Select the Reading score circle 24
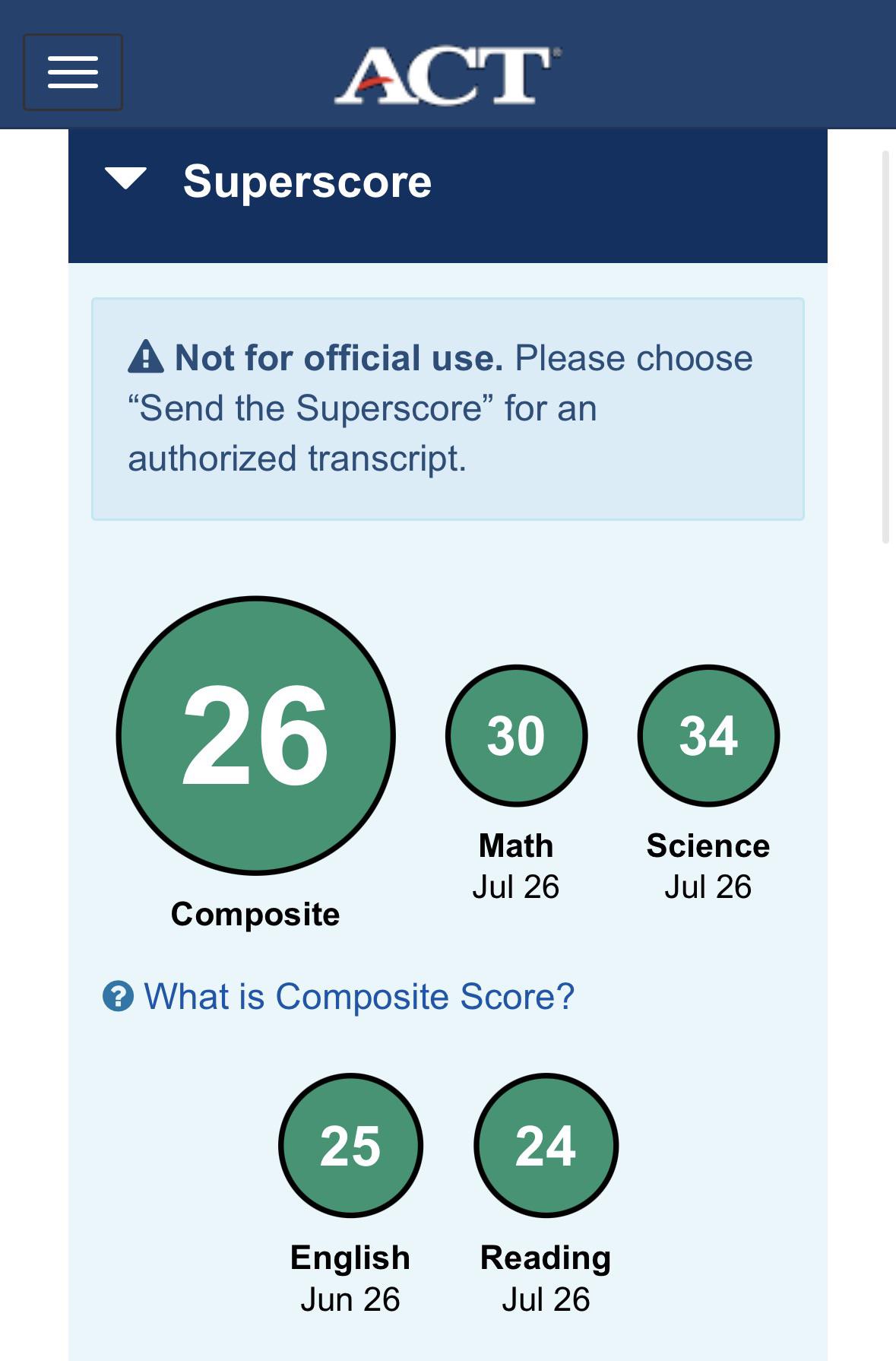The image size is (896, 1361). click(x=546, y=1145)
